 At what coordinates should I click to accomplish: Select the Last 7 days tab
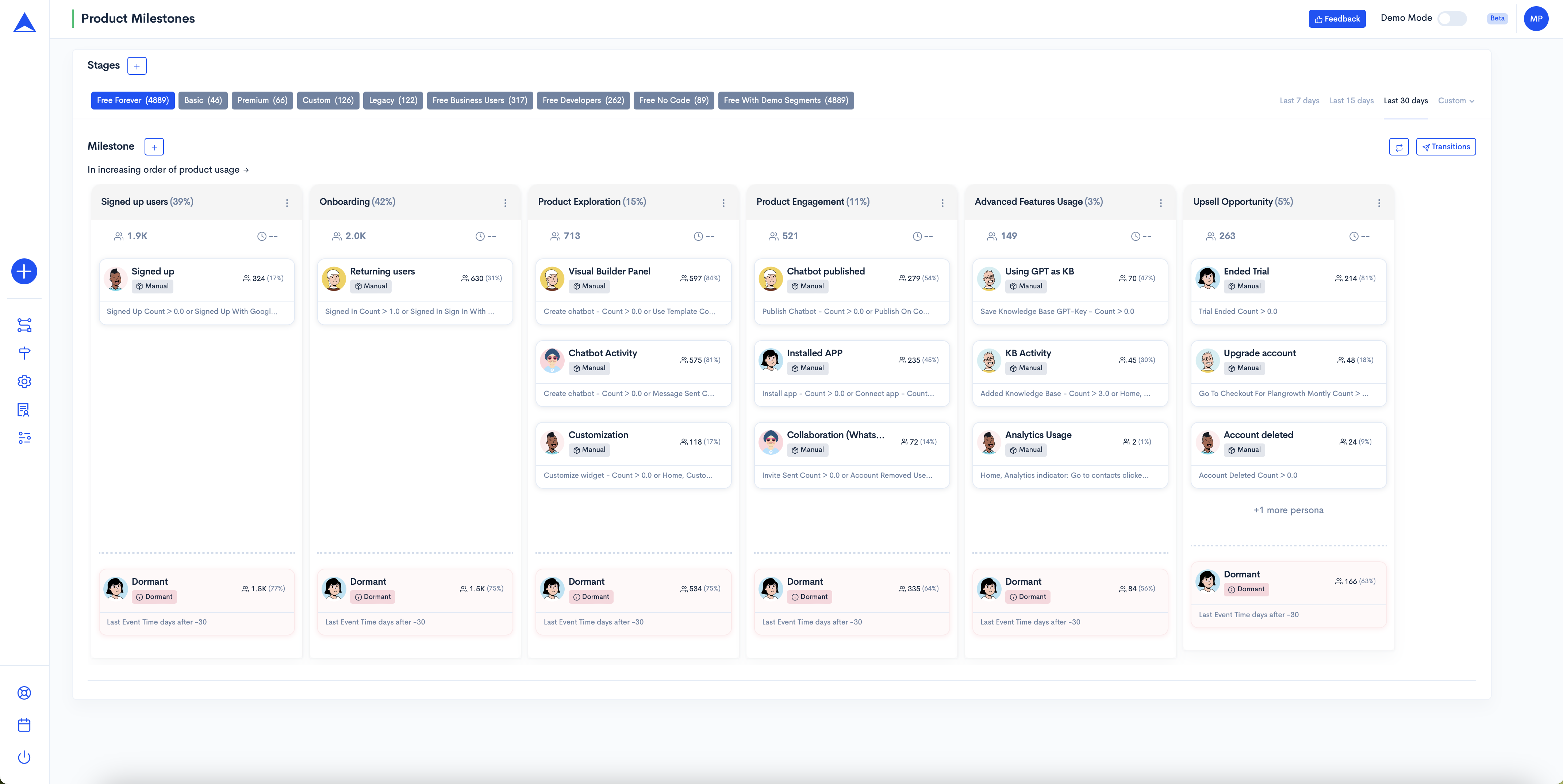click(1299, 101)
